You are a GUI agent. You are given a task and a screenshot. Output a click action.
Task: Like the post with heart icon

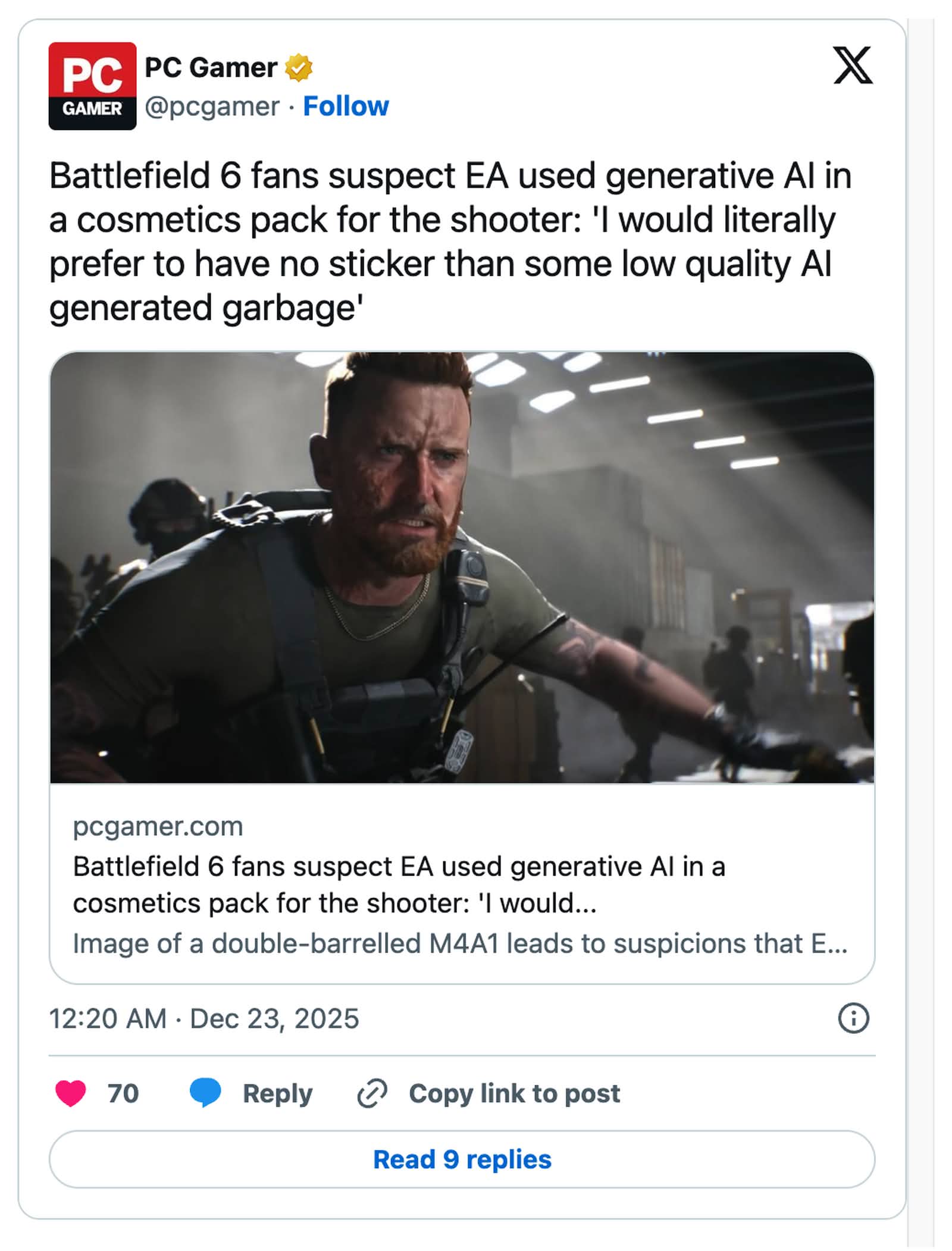point(70,1093)
